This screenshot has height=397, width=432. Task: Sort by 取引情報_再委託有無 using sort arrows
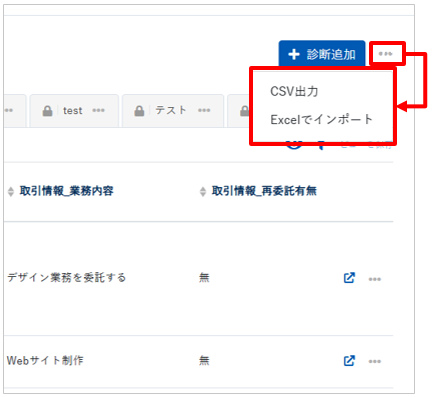[203, 192]
